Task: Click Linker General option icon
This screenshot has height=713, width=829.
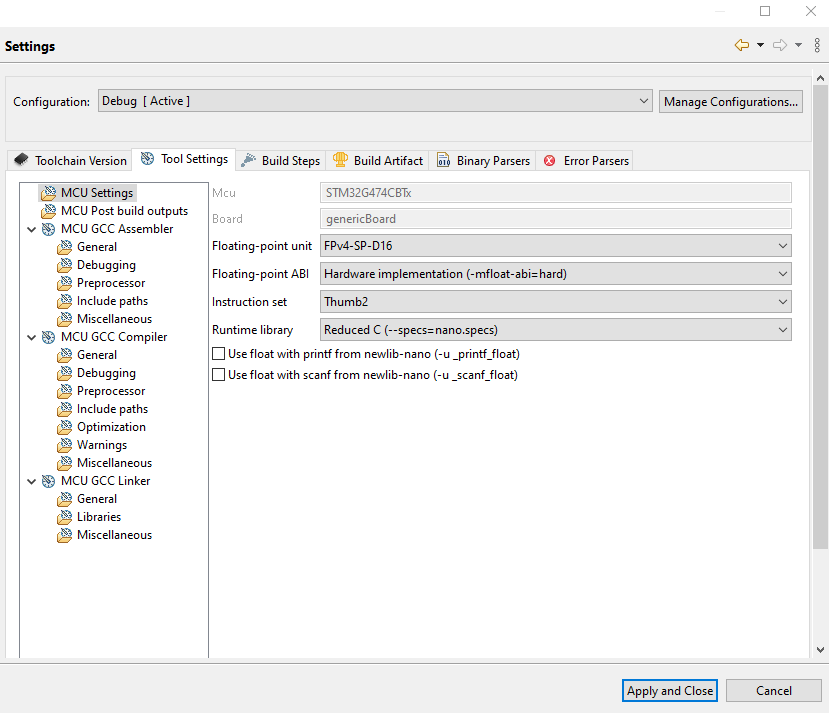Action: pos(65,498)
